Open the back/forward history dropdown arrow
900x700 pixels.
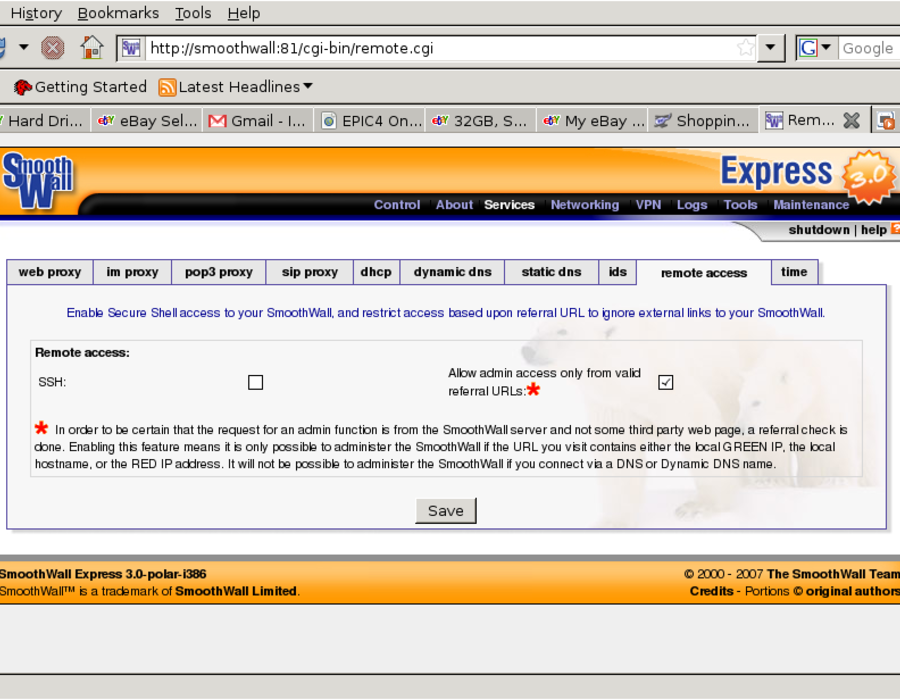pyautogui.click(x=24, y=47)
